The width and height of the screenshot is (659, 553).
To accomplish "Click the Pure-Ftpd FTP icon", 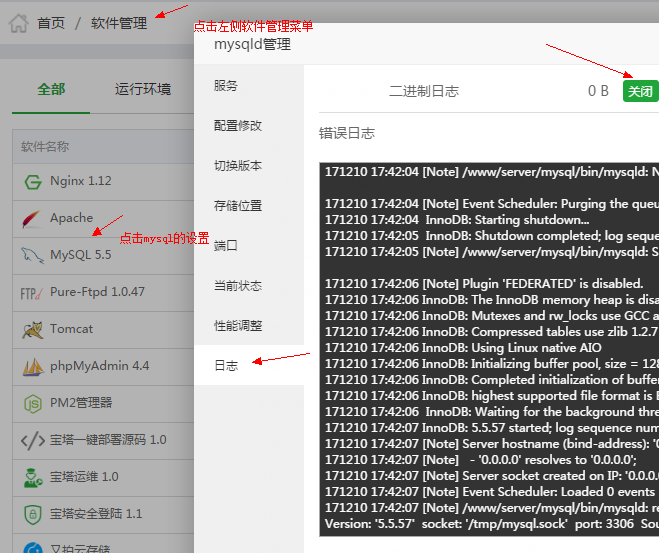I will 32,293.
